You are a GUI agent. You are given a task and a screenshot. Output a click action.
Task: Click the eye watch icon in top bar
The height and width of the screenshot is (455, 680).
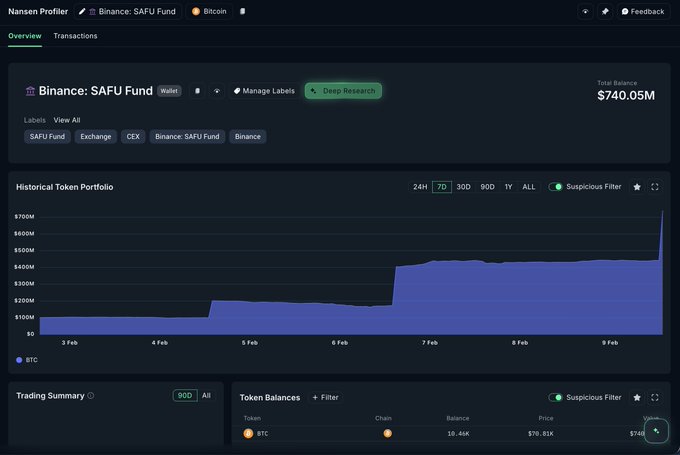point(585,12)
